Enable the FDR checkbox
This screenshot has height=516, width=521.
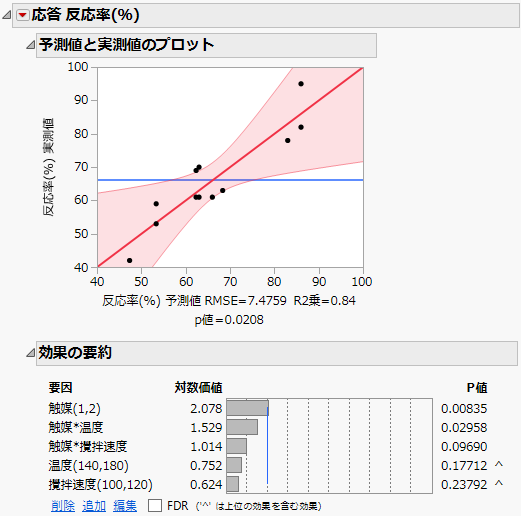(x=155, y=505)
